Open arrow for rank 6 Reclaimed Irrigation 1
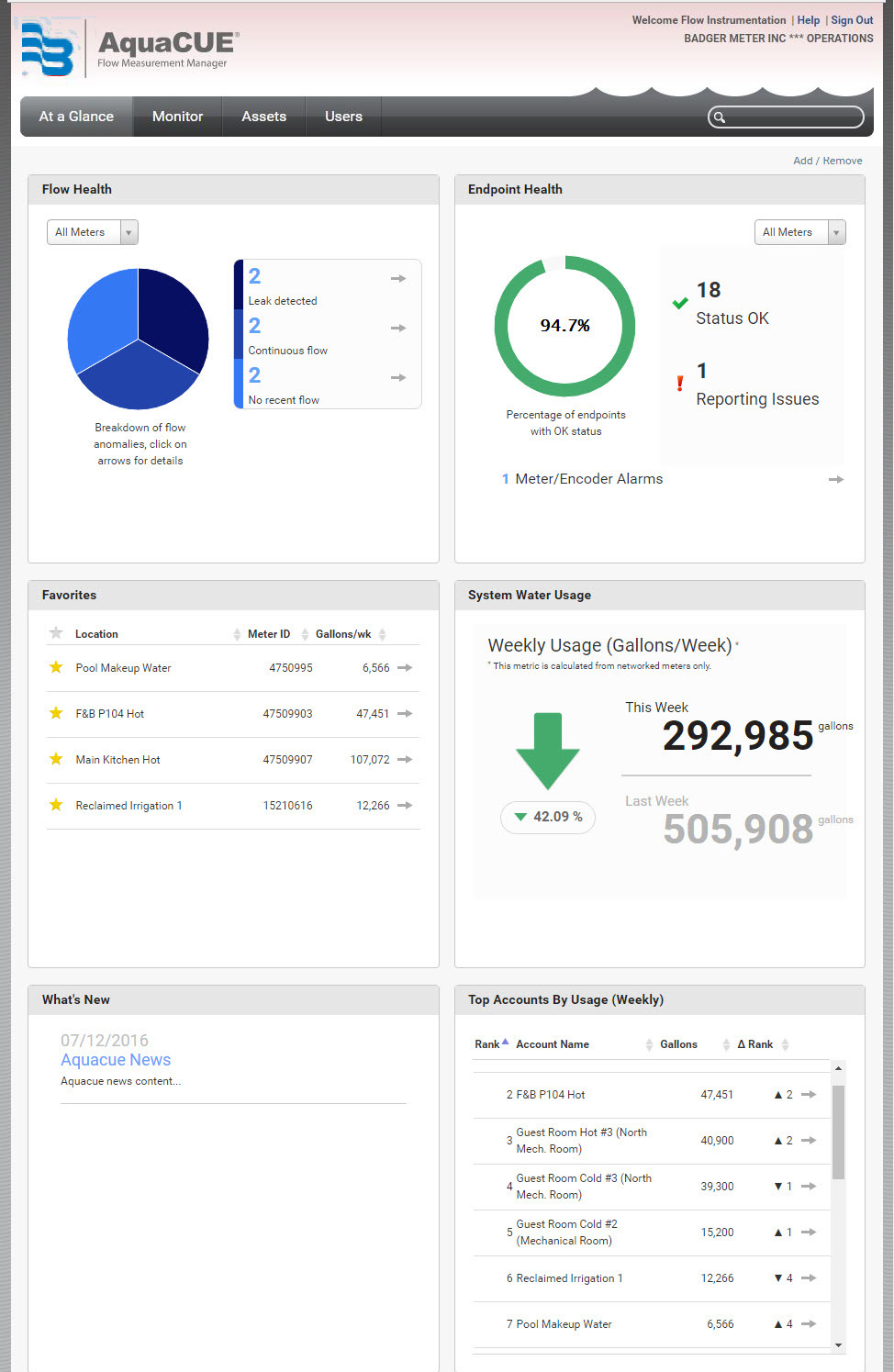 (809, 1277)
